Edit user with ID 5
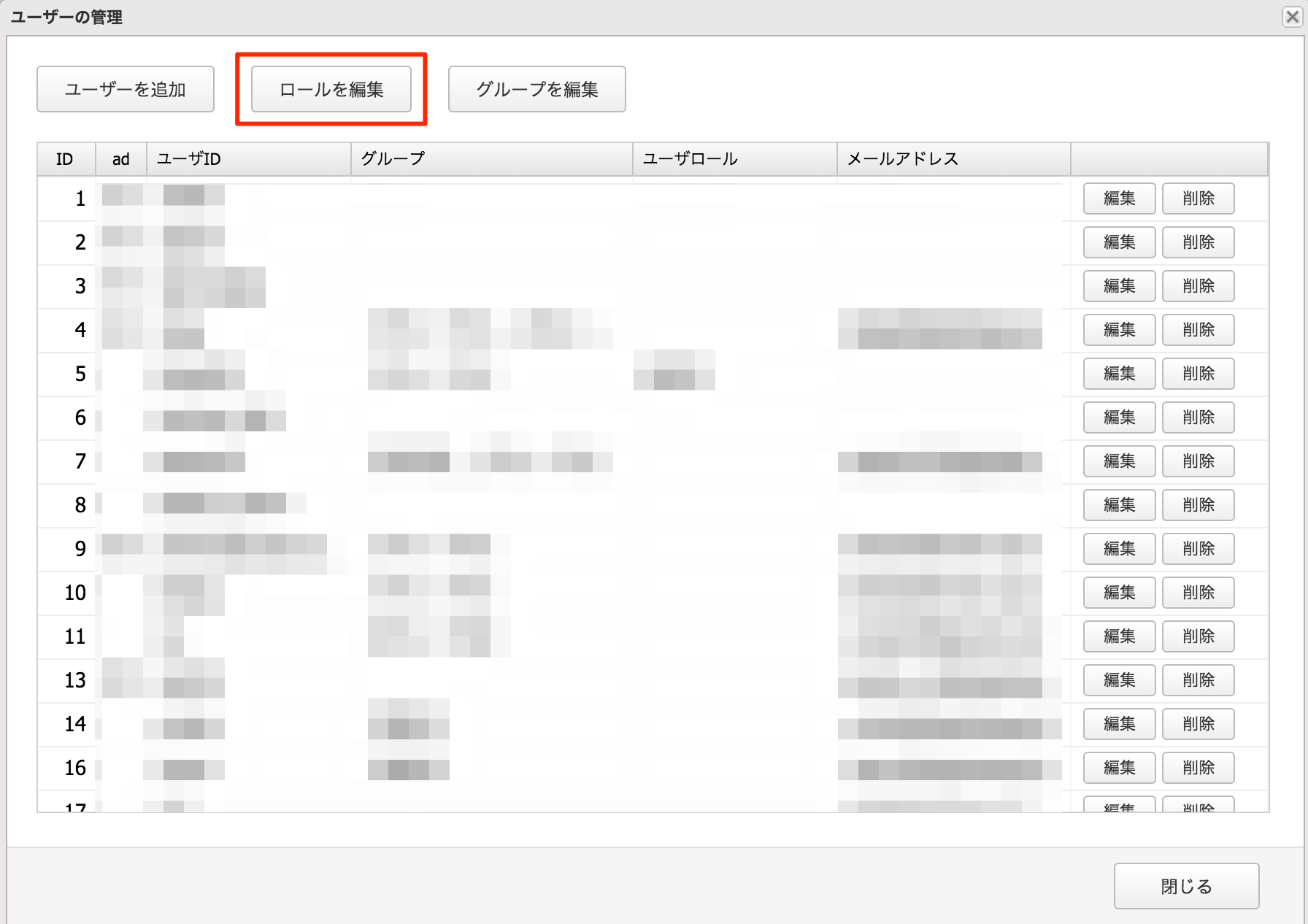1308x924 pixels. click(1120, 374)
